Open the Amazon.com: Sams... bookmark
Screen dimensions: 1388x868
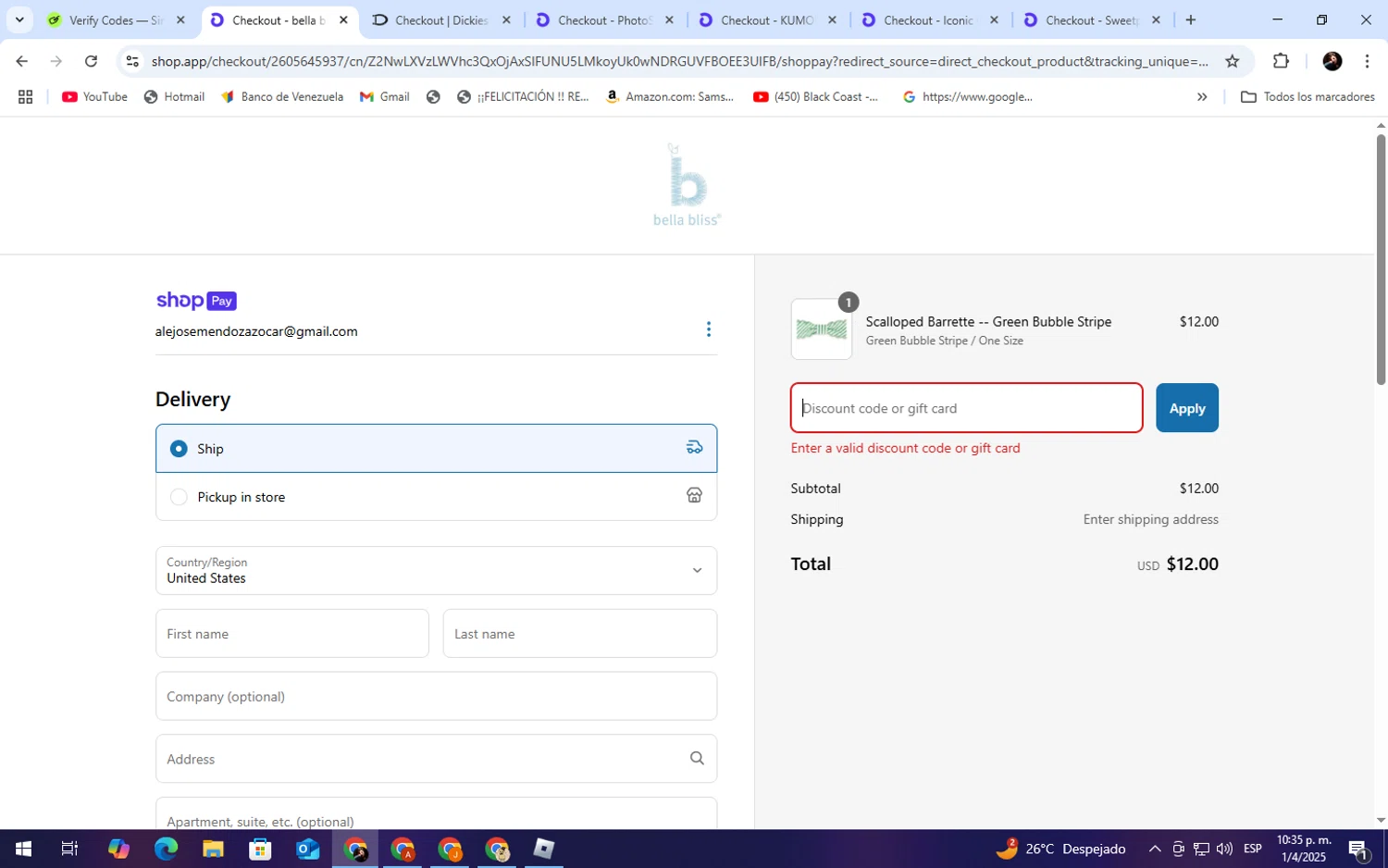pos(669,96)
